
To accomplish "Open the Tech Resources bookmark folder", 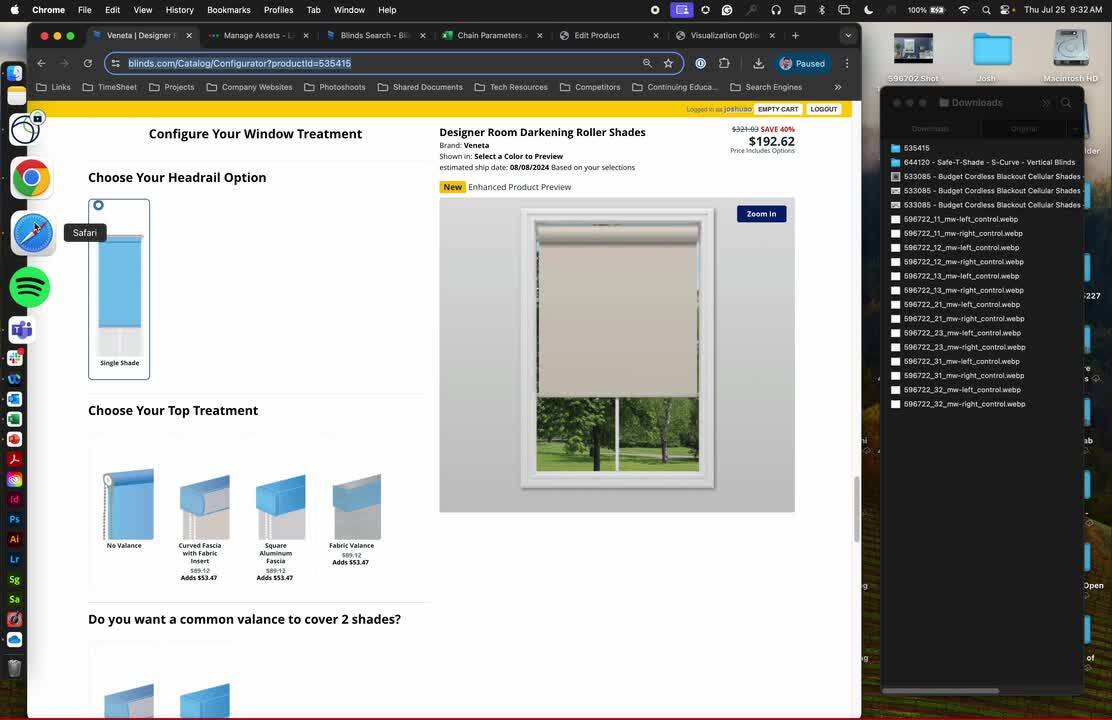I will (x=511, y=87).
